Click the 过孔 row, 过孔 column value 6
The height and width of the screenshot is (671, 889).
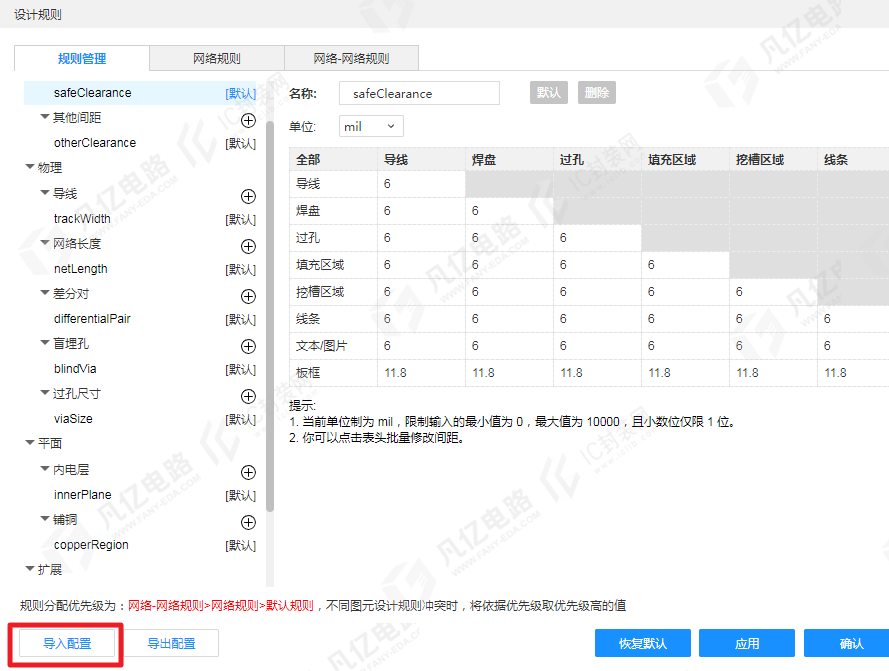pos(598,238)
